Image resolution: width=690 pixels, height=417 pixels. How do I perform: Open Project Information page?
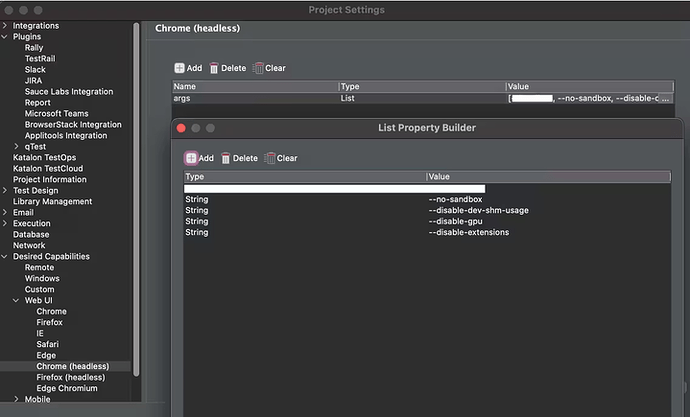(x=50, y=179)
